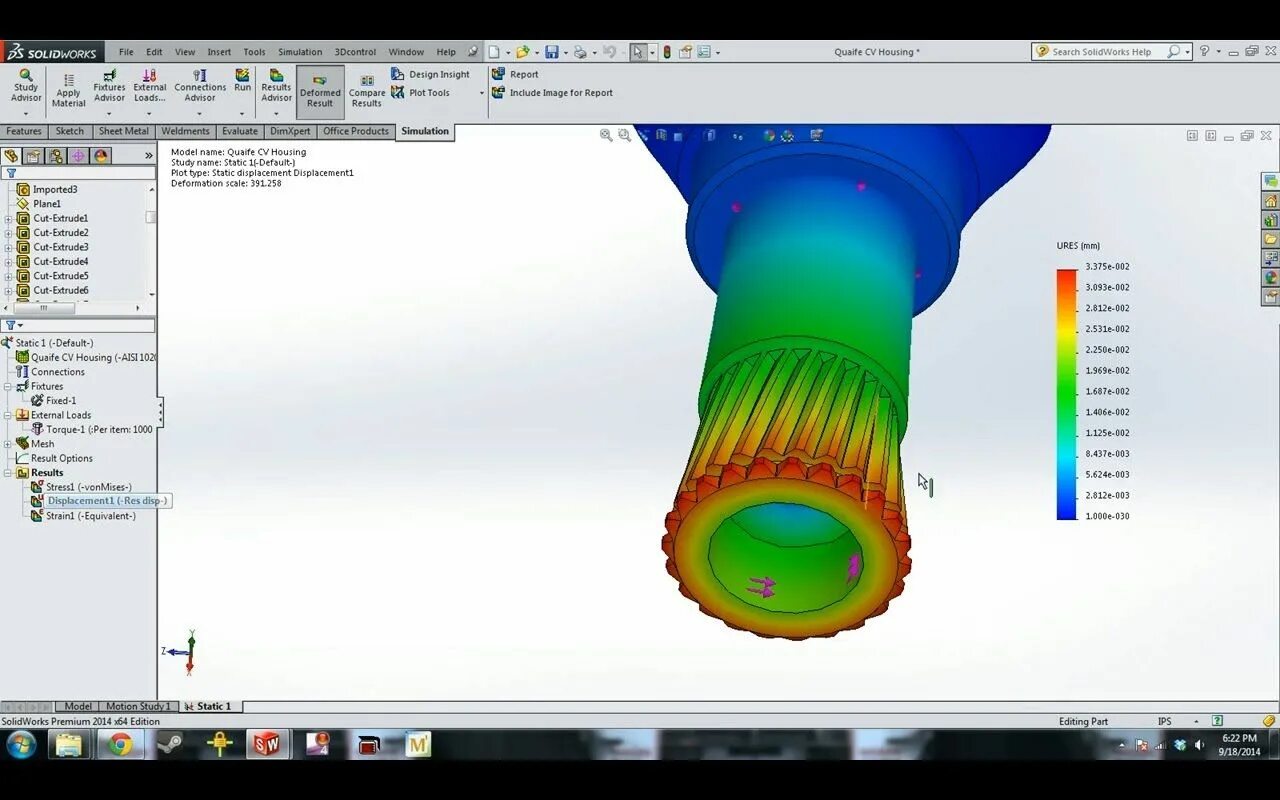
Task: Open the 3Dcontrol menu
Action: 355,52
